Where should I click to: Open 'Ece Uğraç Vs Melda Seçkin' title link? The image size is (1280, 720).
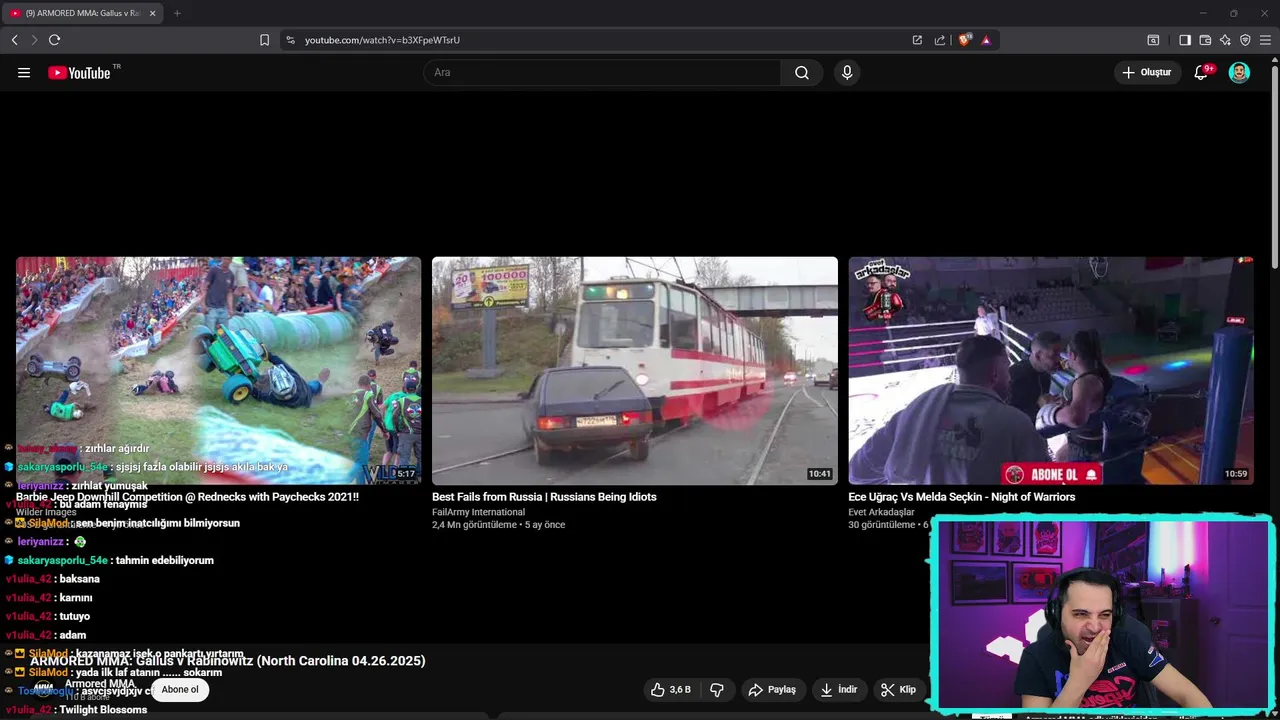pos(962,497)
